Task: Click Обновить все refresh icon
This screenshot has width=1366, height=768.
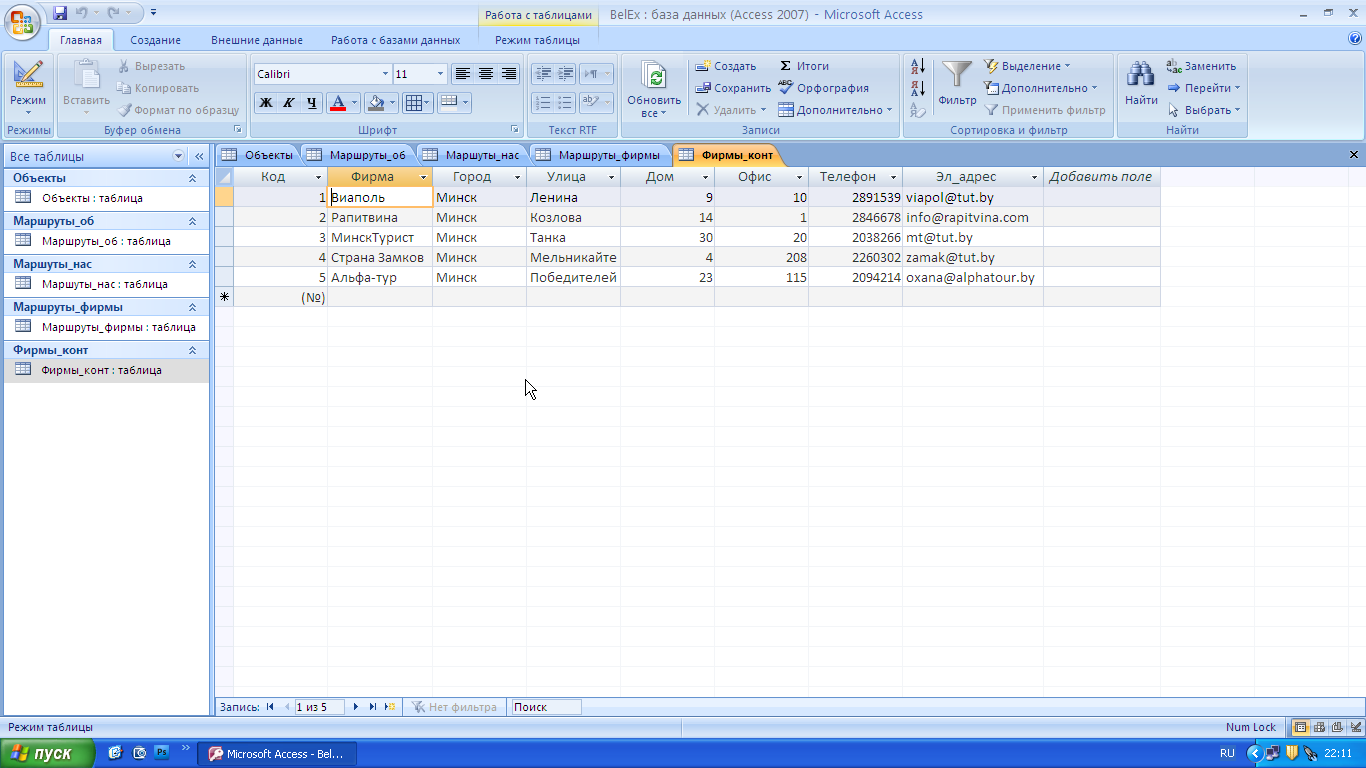Action: 654,88
